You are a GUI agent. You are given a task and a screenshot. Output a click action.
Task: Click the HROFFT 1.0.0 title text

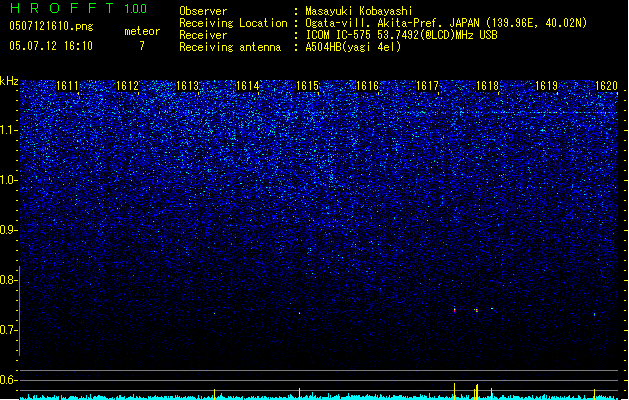78,8
